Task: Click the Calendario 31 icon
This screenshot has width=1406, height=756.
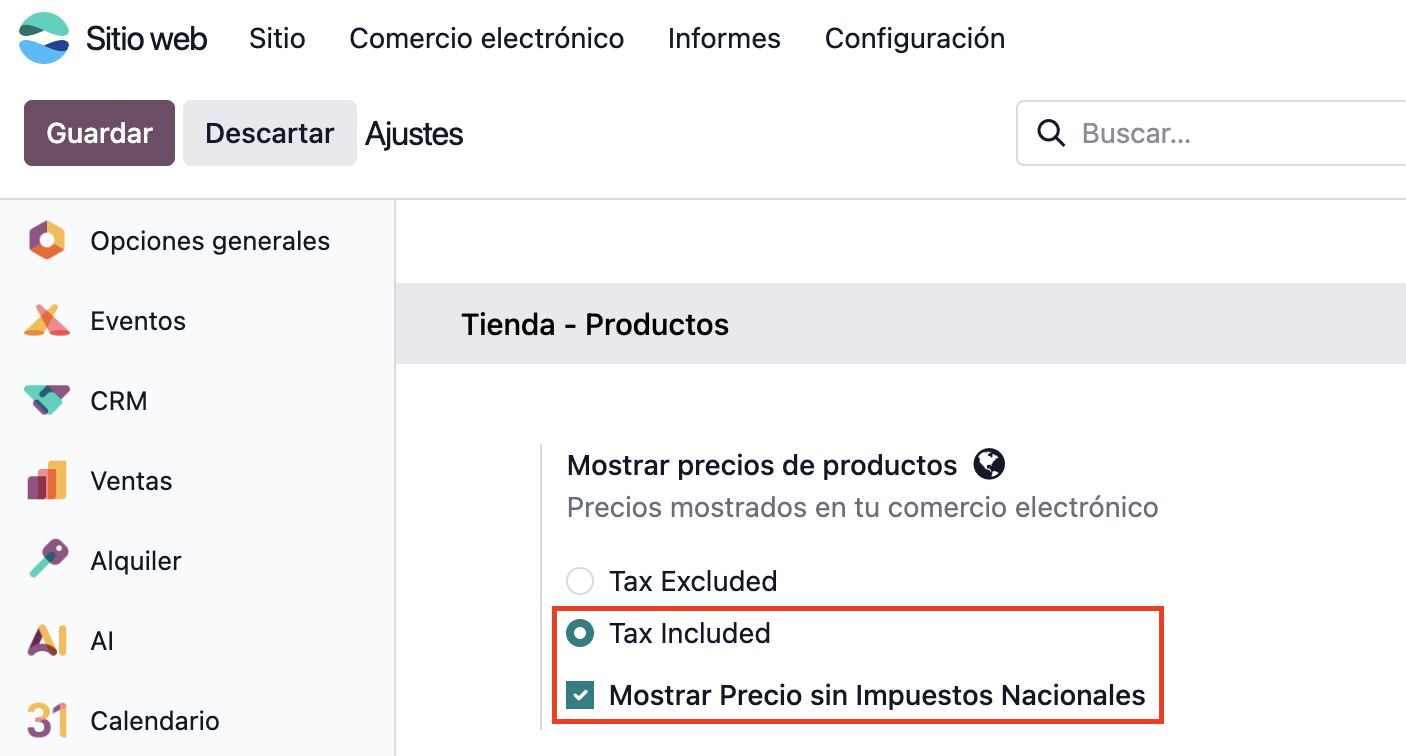Action: pyautogui.click(x=47, y=721)
